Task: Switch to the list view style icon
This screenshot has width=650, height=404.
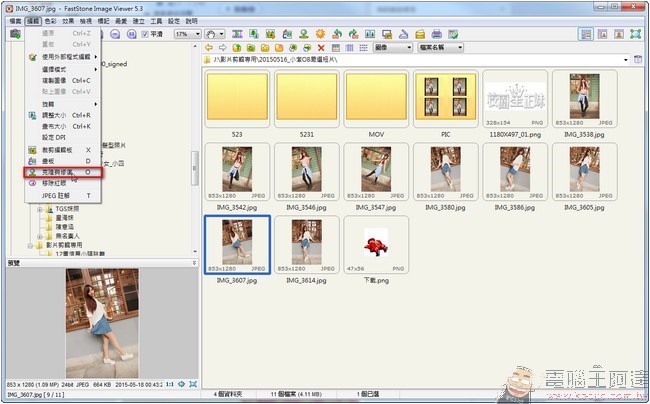Action: click(x=364, y=48)
